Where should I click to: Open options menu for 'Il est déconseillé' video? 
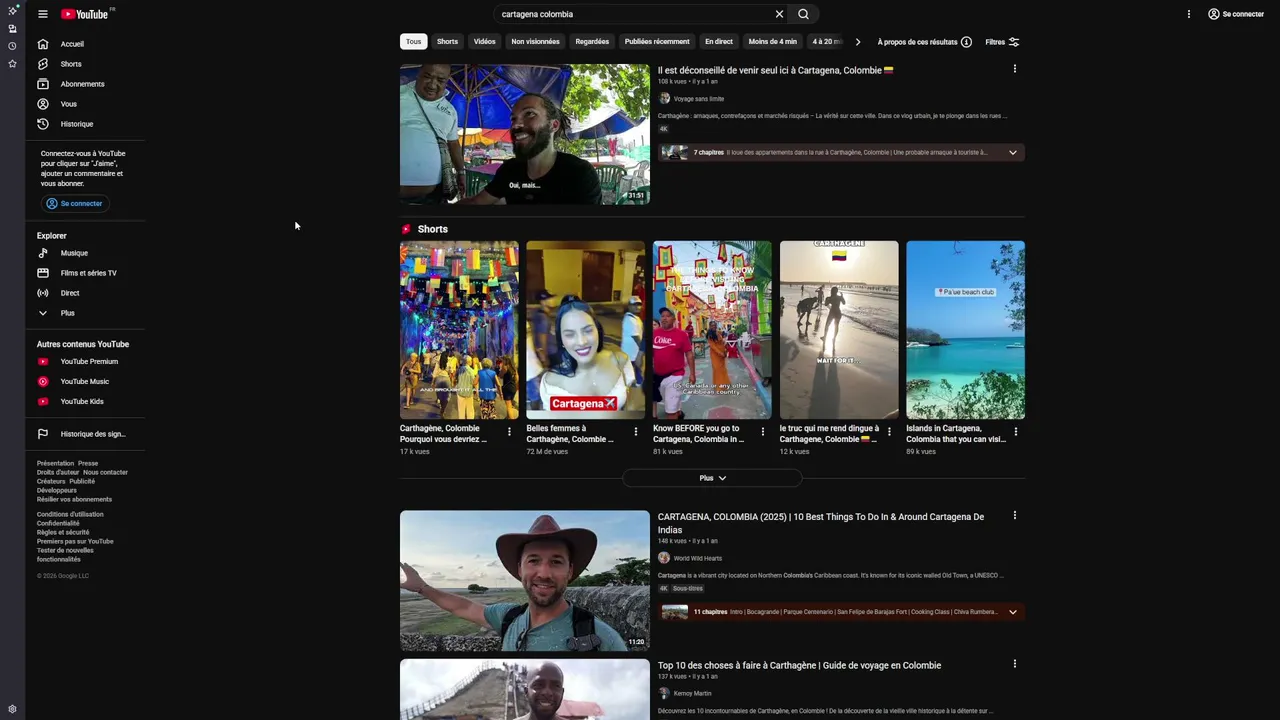[1014, 69]
